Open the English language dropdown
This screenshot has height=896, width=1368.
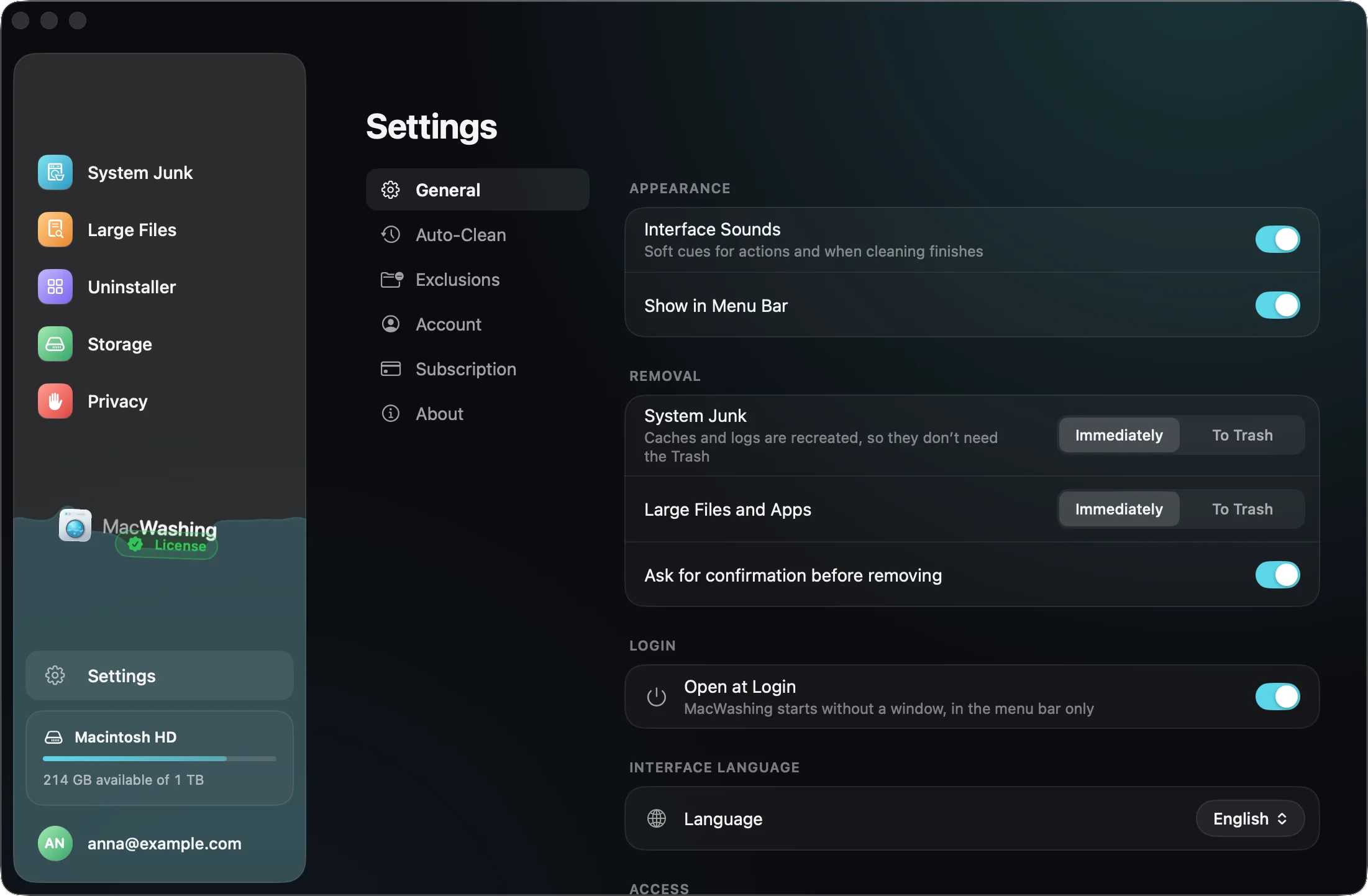(1250, 819)
